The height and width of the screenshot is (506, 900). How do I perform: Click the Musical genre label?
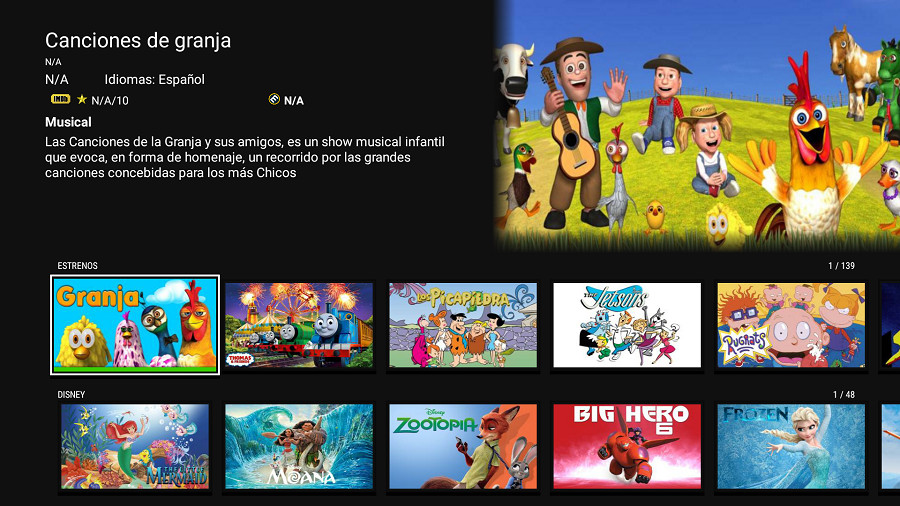pos(68,122)
